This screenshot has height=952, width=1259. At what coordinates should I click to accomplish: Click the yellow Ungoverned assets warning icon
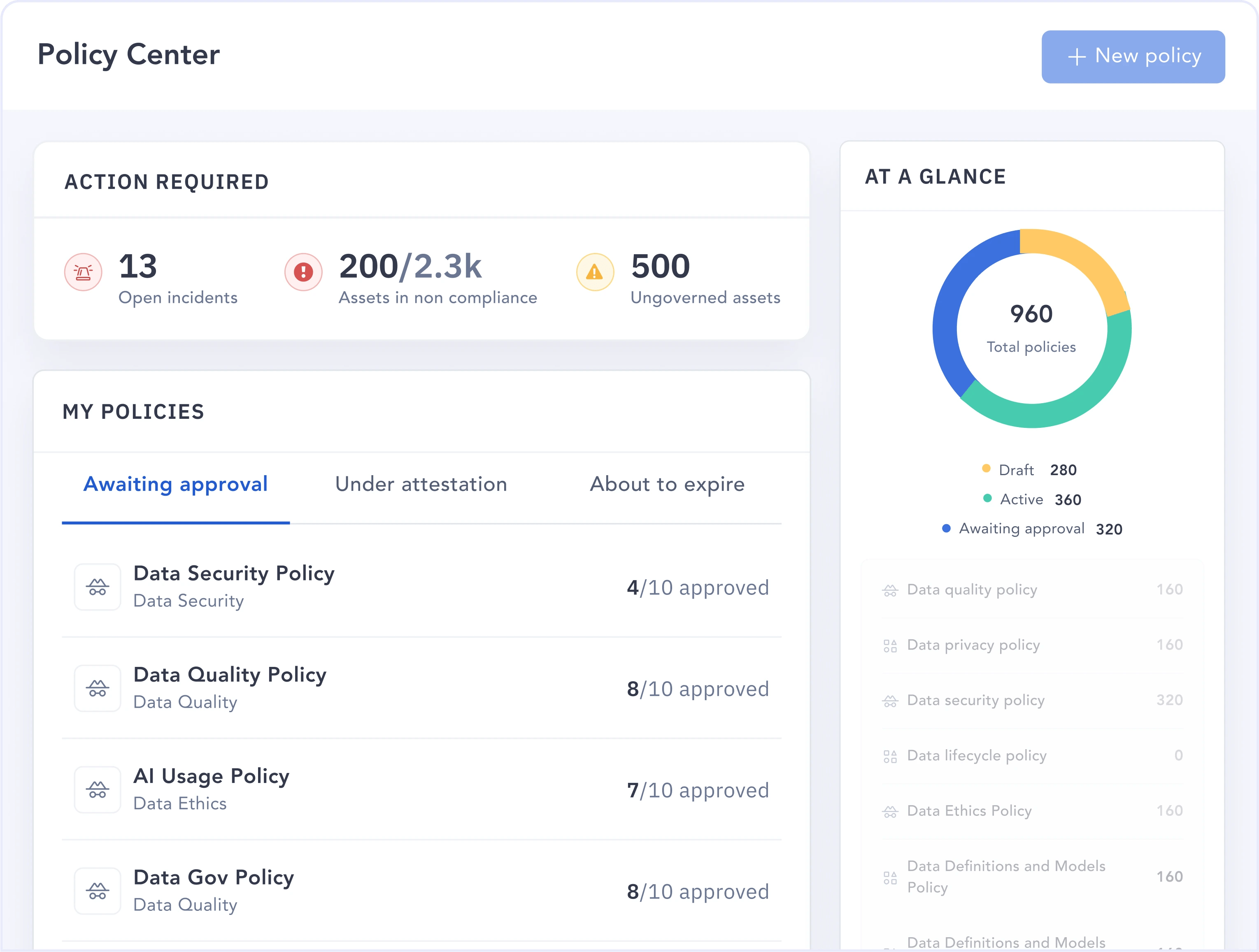coord(595,272)
